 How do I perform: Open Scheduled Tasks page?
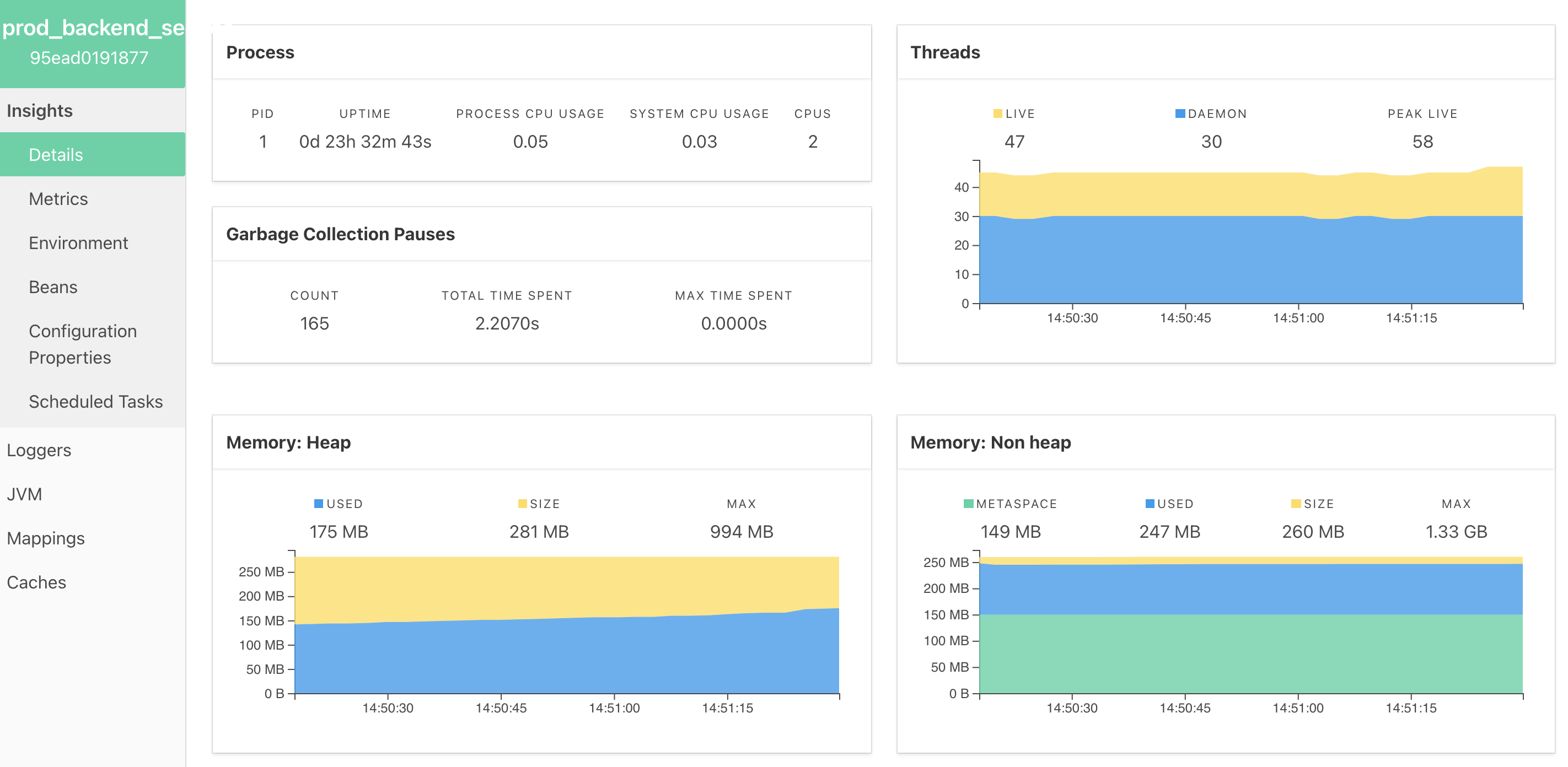(95, 402)
